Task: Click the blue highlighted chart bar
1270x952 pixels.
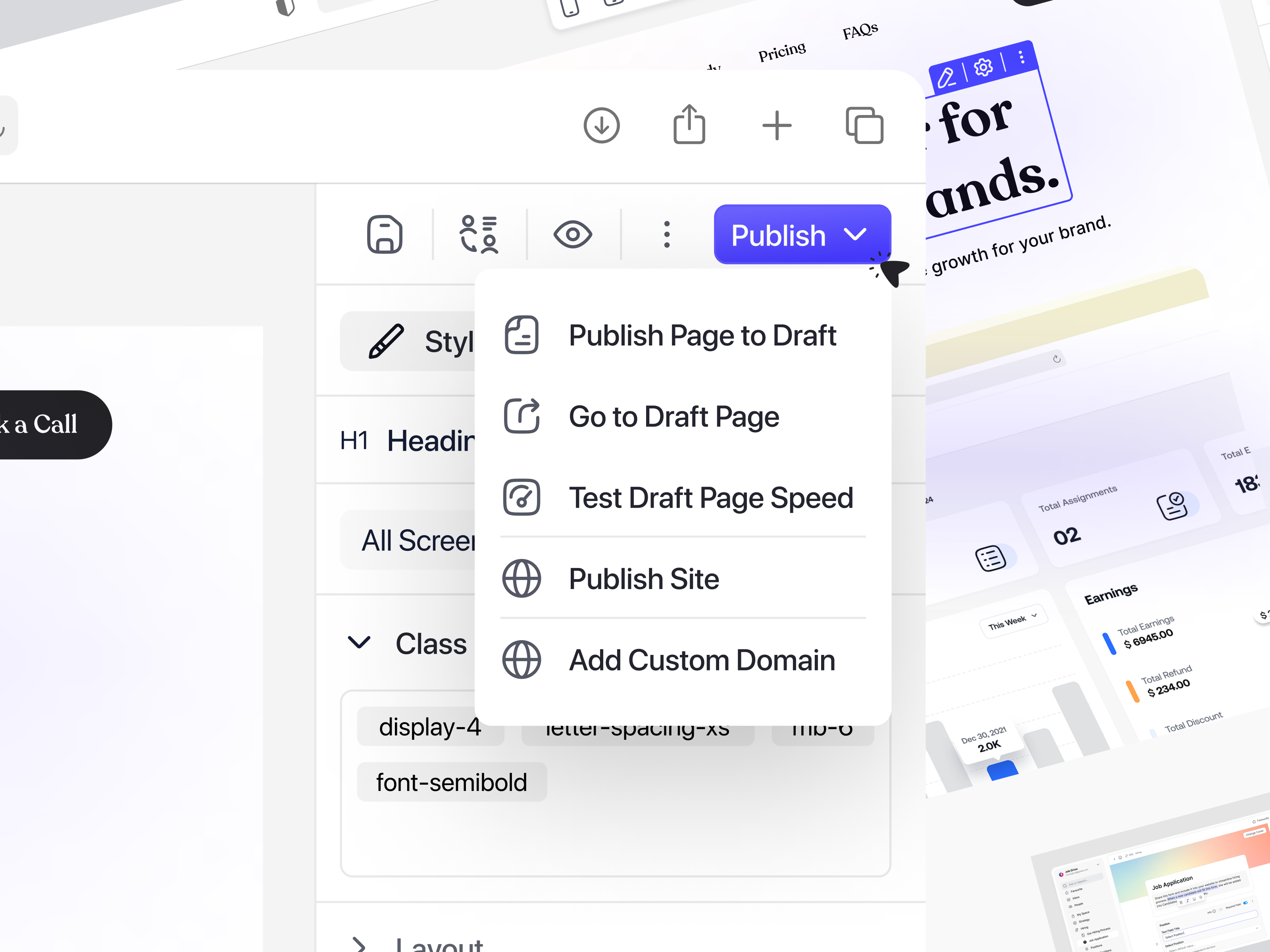Action: (x=1003, y=771)
